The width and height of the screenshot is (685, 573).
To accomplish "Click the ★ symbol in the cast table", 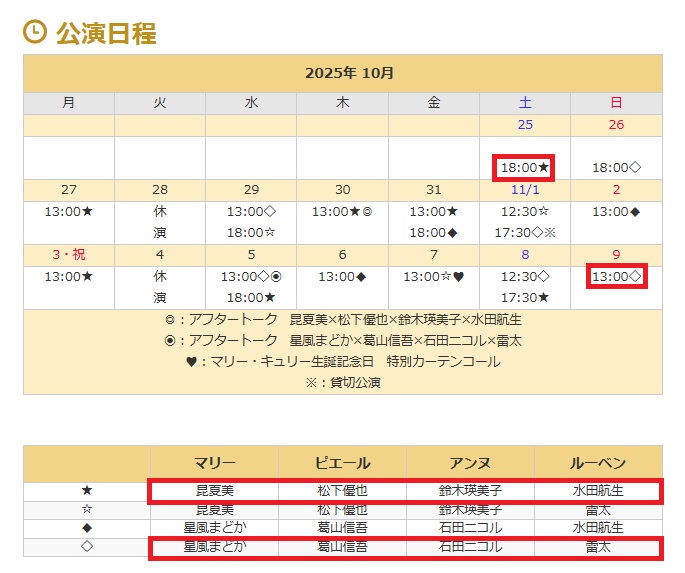I will click(x=86, y=491).
